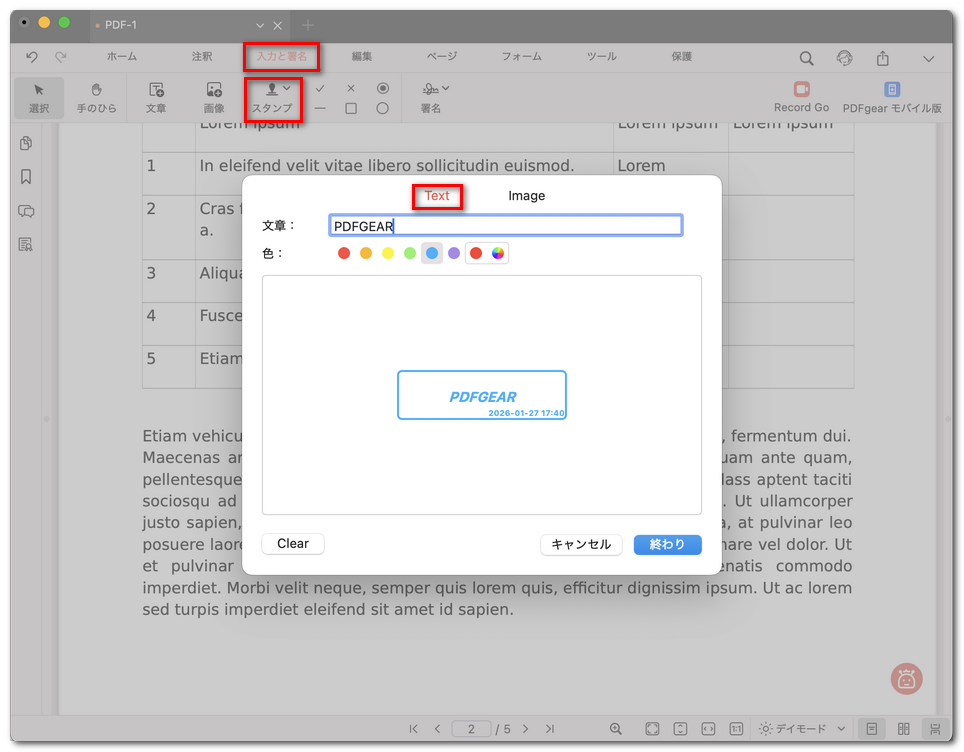This screenshot has height=752, width=964.
Task: Go to the last page
Action: (x=550, y=729)
